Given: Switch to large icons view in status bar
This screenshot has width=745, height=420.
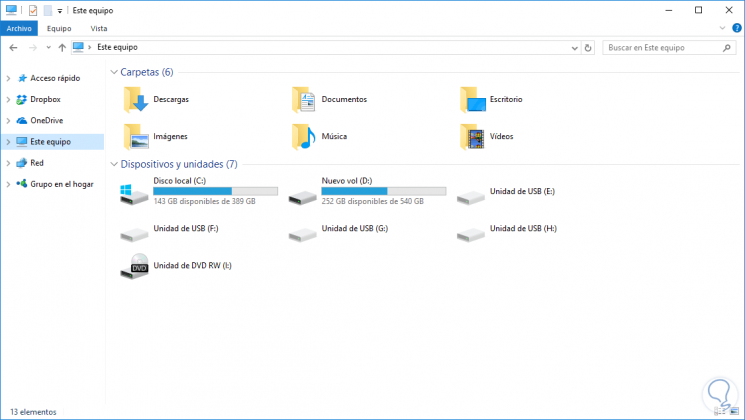Looking at the screenshot, I should coord(735,411).
